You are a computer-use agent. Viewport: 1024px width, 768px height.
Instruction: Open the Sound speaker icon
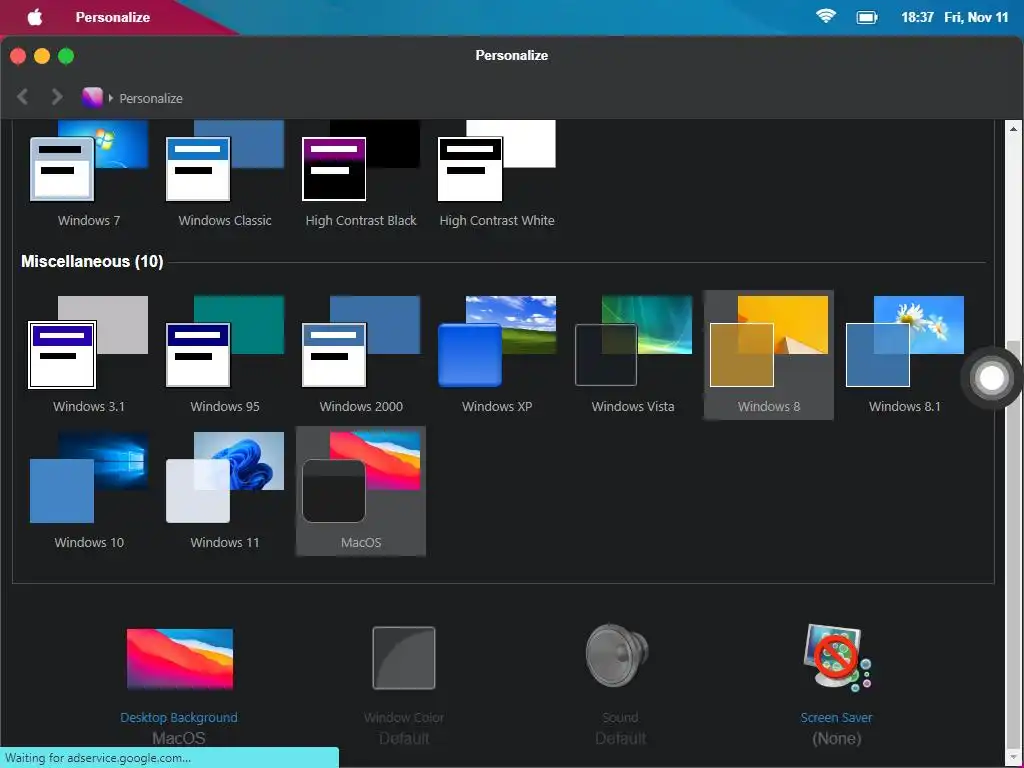click(x=617, y=655)
